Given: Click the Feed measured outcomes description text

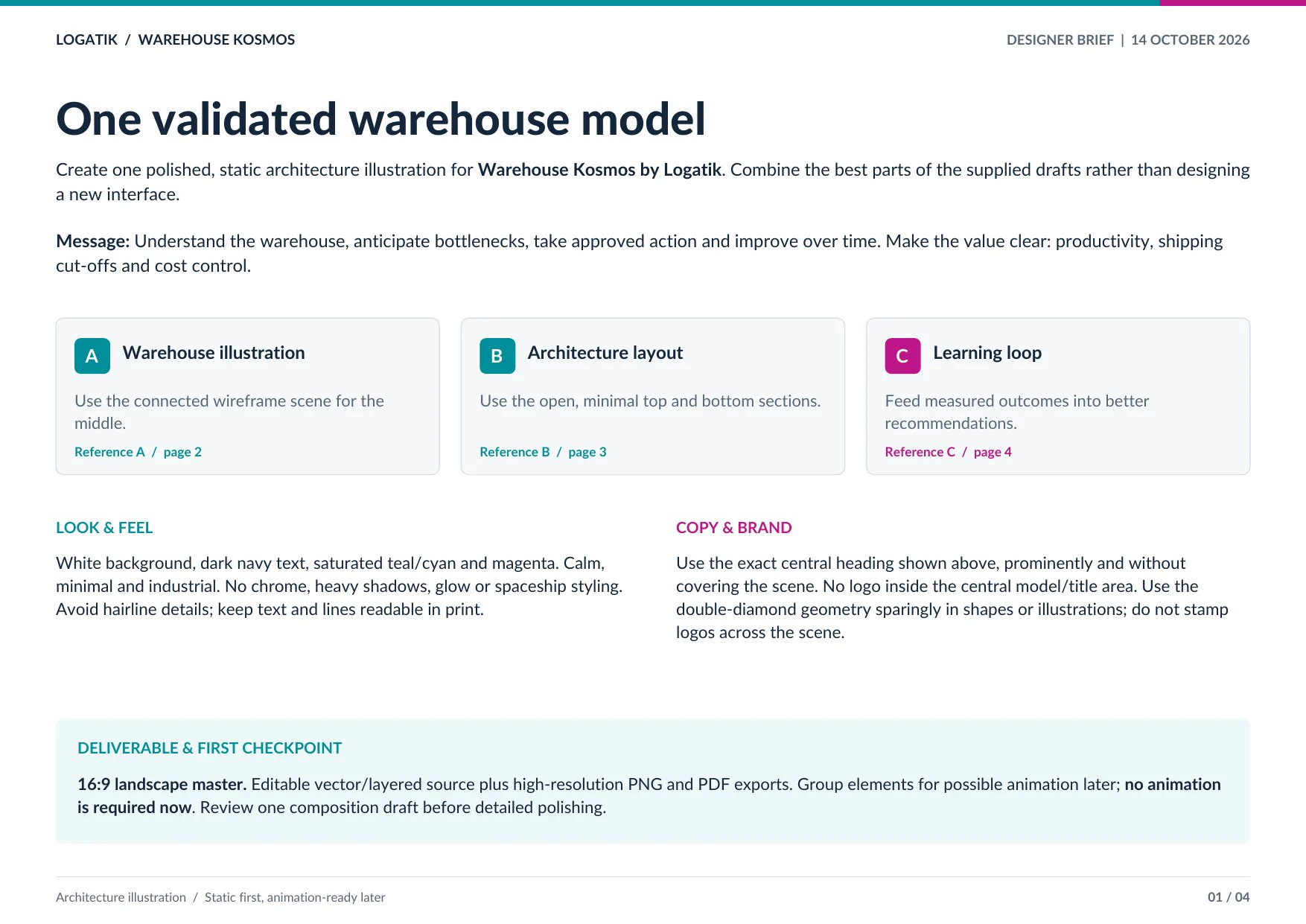Looking at the screenshot, I should tap(1016, 412).
